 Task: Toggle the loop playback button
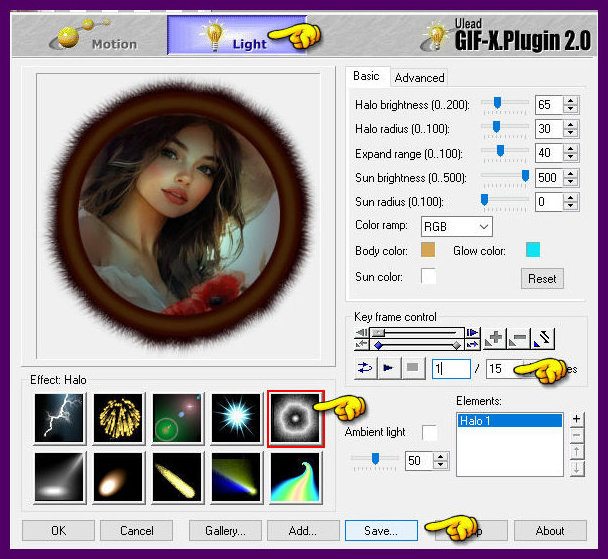click(365, 368)
